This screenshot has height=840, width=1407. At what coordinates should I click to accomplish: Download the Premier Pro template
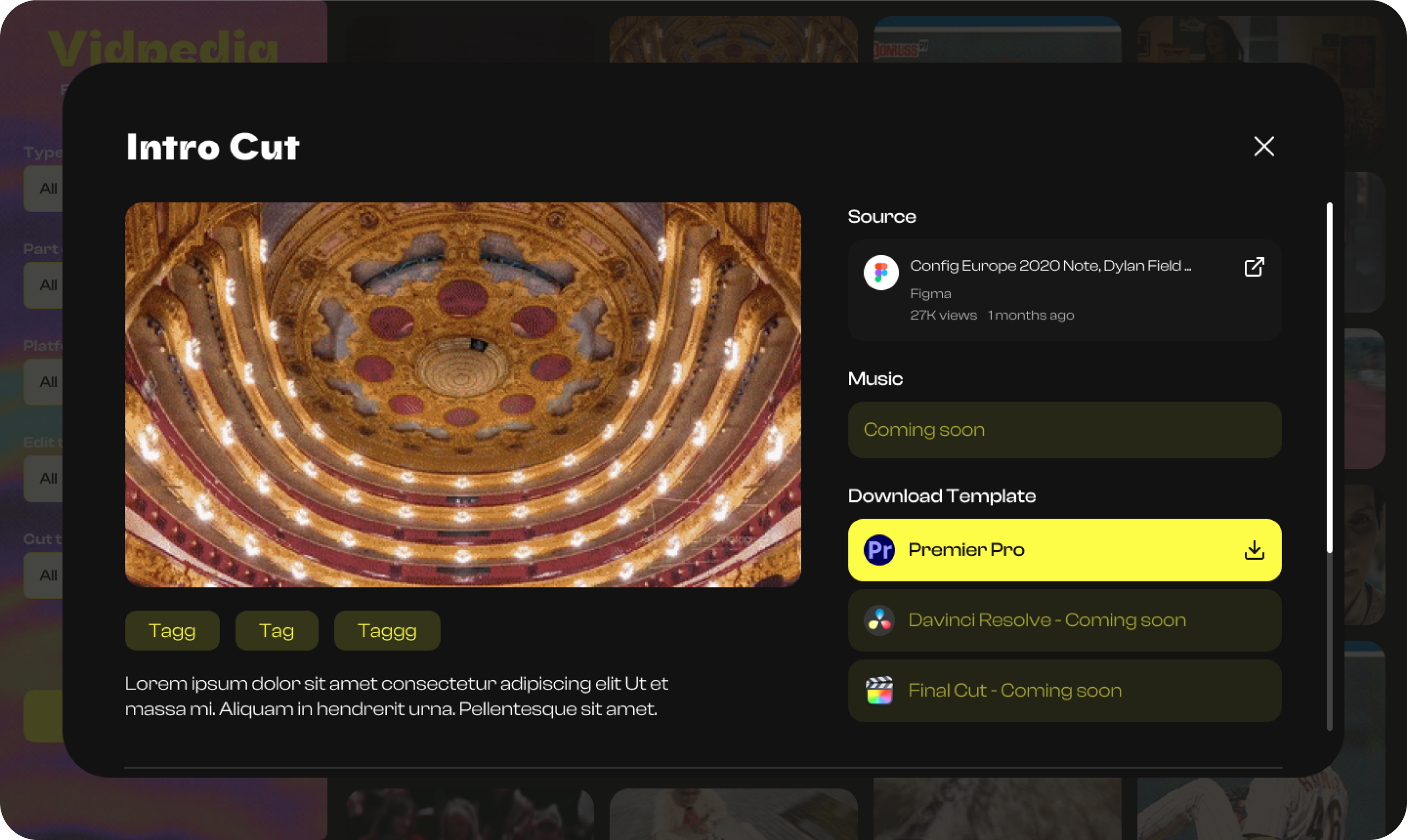[1065, 550]
